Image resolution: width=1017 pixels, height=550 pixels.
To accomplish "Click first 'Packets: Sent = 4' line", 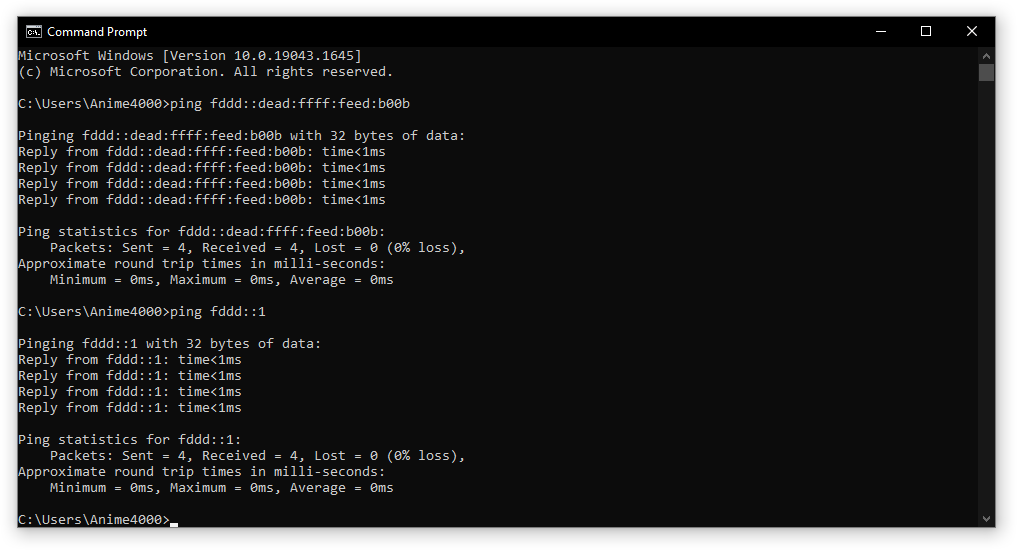I will tap(257, 248).
